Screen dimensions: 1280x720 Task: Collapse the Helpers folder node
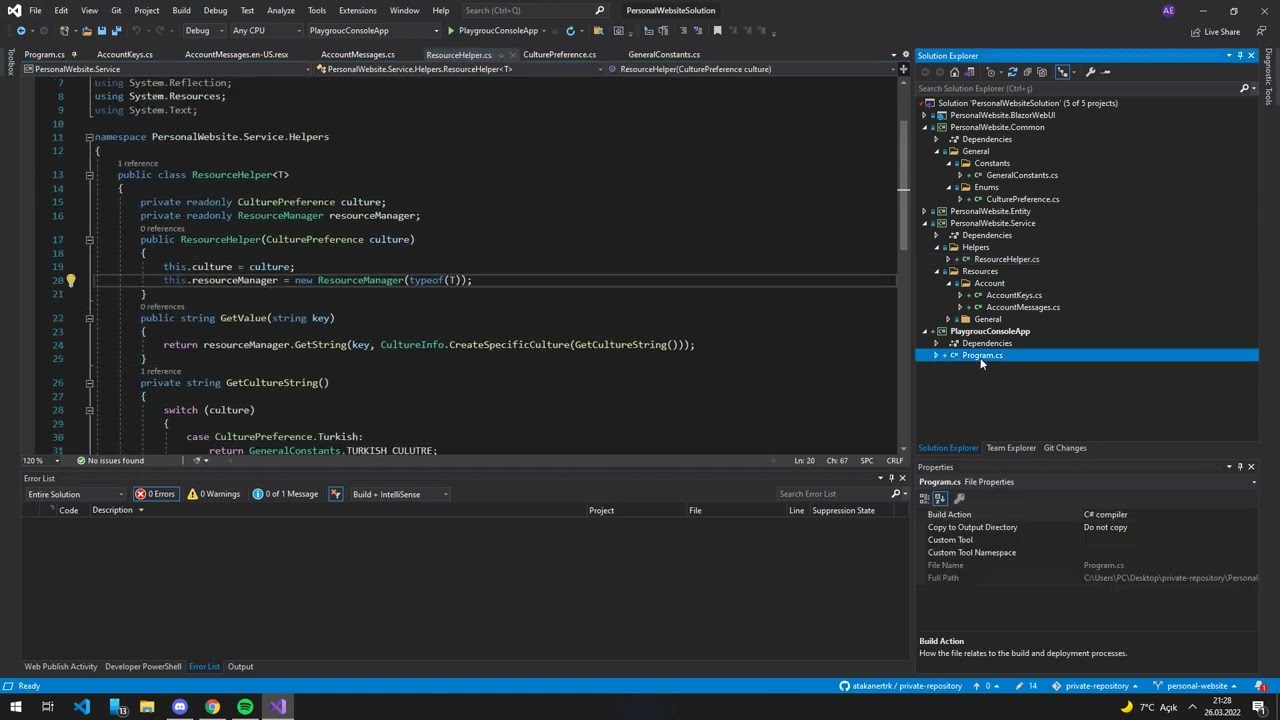[x=937, y=248]
